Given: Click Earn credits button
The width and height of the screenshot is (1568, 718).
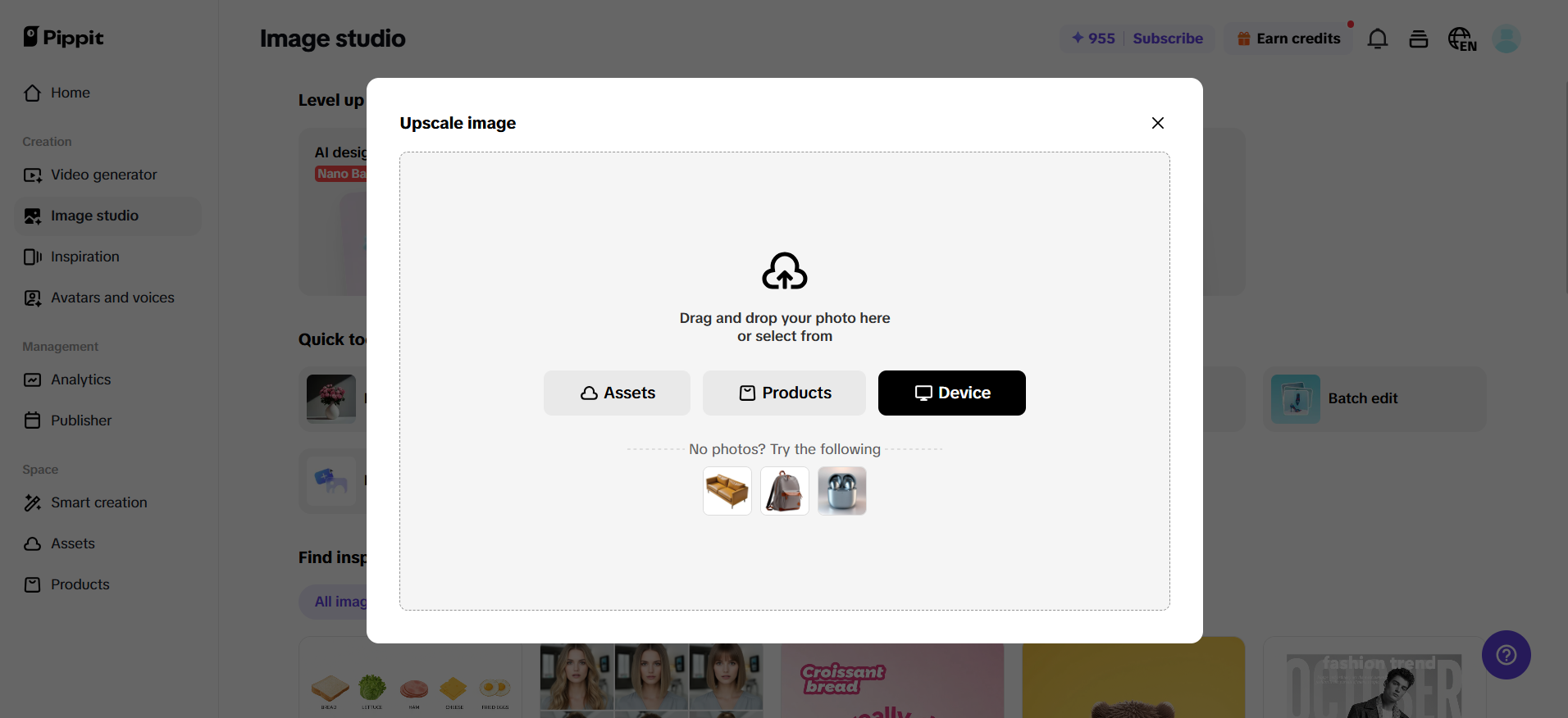Looking at the screenshot, I should [1289, 39].
